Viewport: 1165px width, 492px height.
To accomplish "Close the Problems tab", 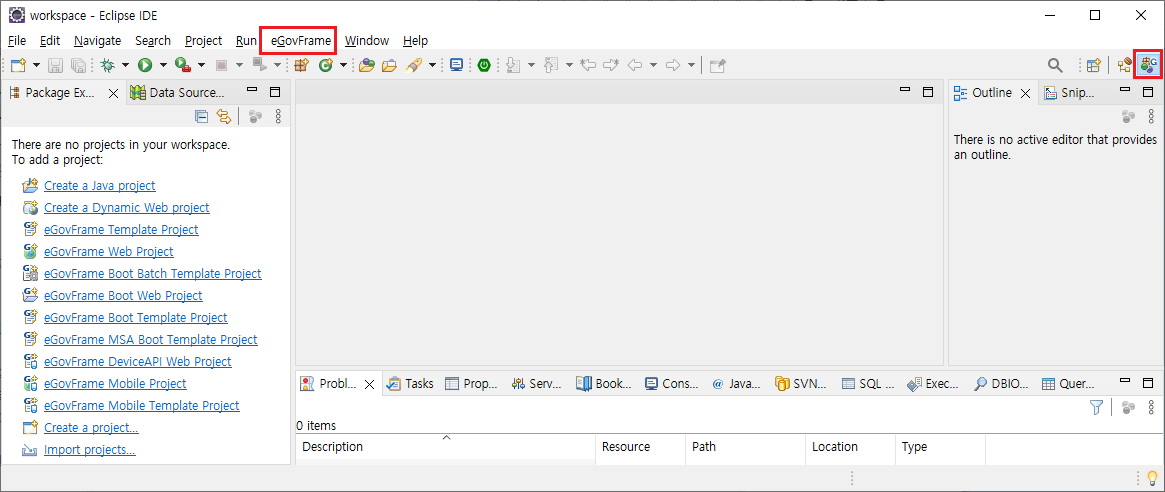I will pyautogui.click(x=369, y=384).
